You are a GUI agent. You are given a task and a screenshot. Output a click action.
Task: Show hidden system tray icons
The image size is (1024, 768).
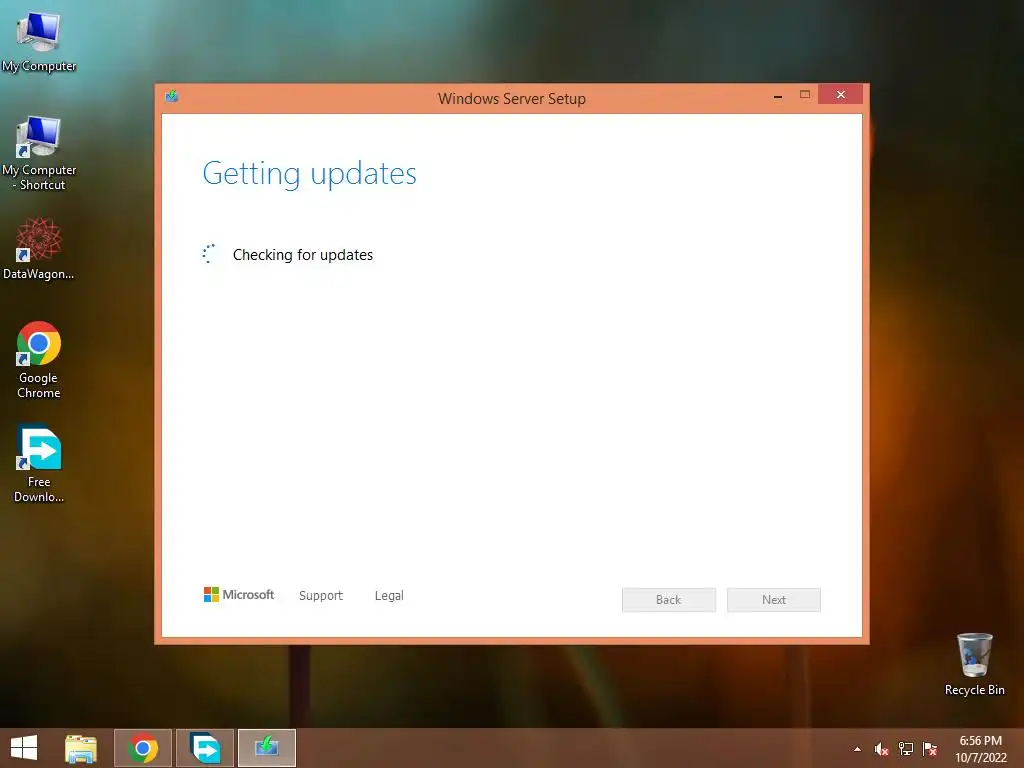coord(857,749)
